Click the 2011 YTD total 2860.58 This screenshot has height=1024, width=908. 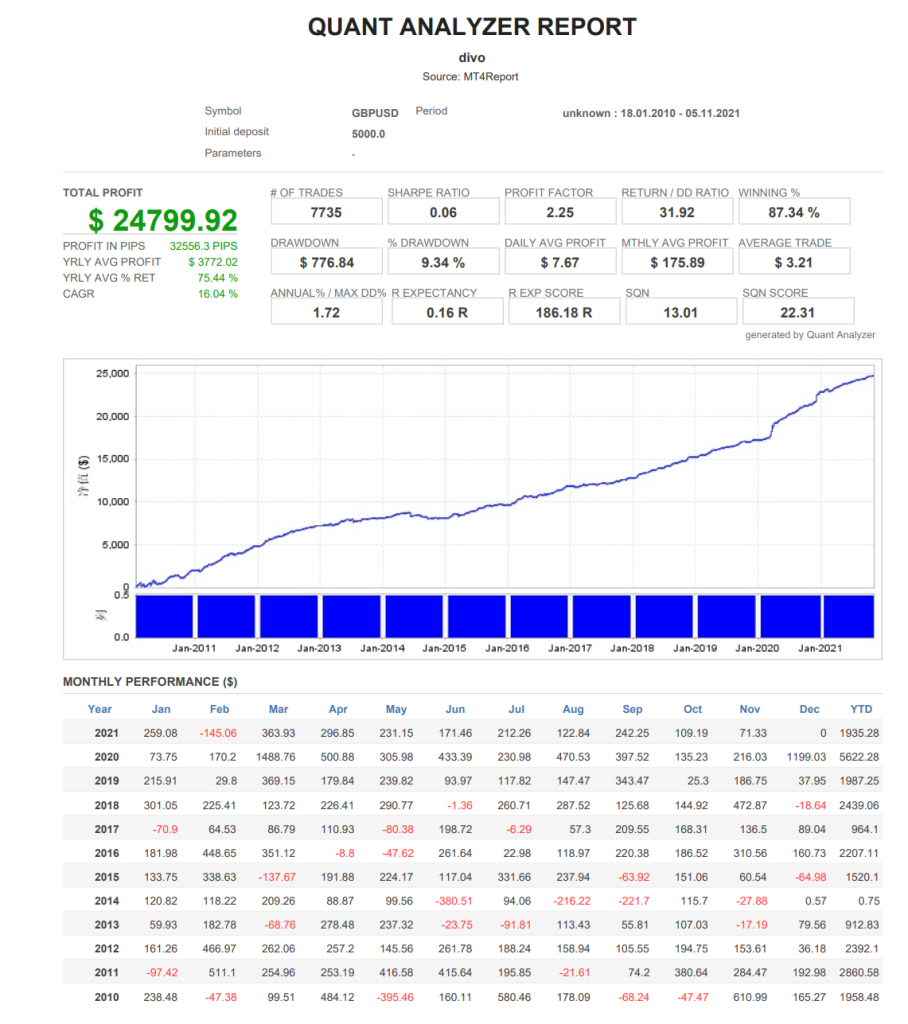pos(859,973)
